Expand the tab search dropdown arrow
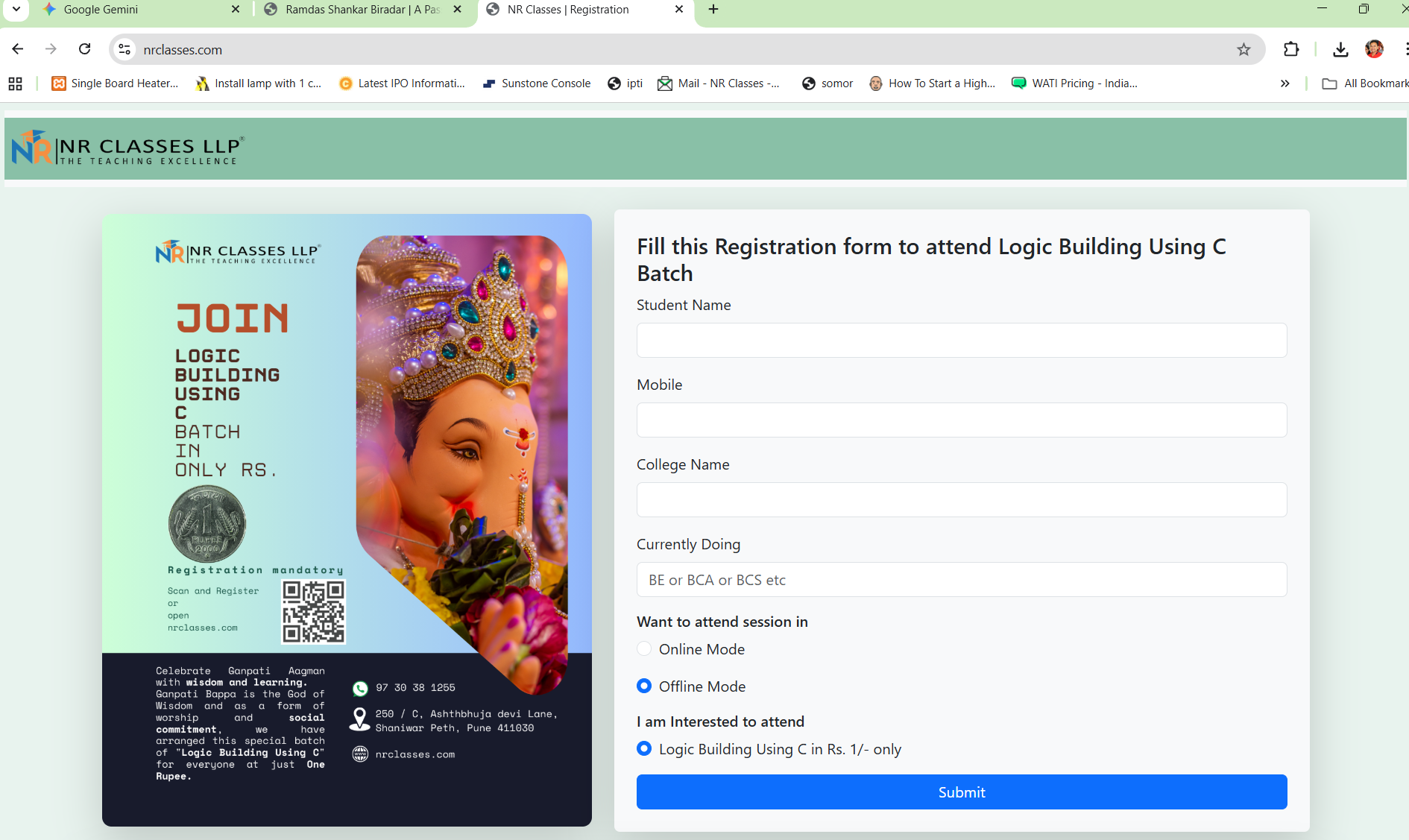The height and width of the screenshot is (840, 1409). click(16, 10)
